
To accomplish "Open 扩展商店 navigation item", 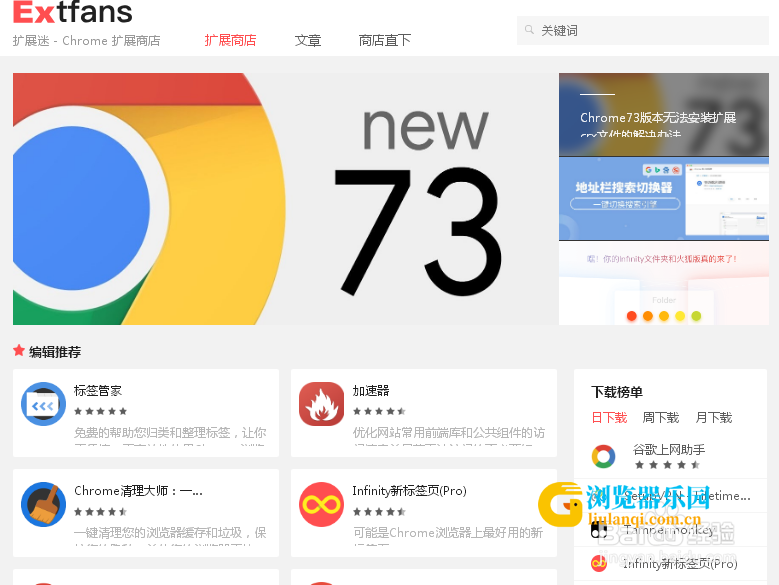I will [x=230, y=40].
